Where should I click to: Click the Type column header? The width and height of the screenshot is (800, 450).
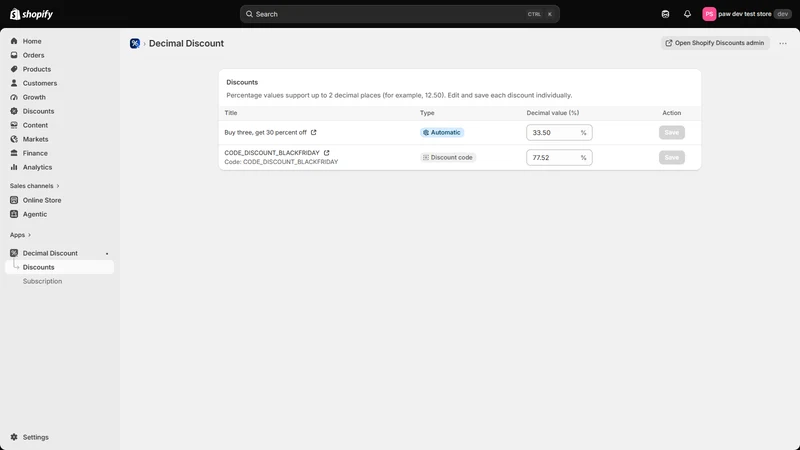click(x=427, y=113)
